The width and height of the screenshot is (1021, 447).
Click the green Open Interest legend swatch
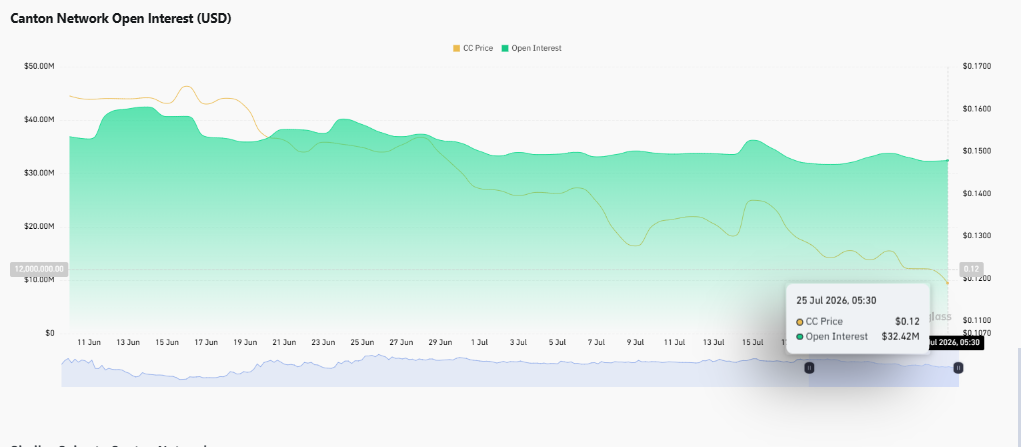point(505,48)
